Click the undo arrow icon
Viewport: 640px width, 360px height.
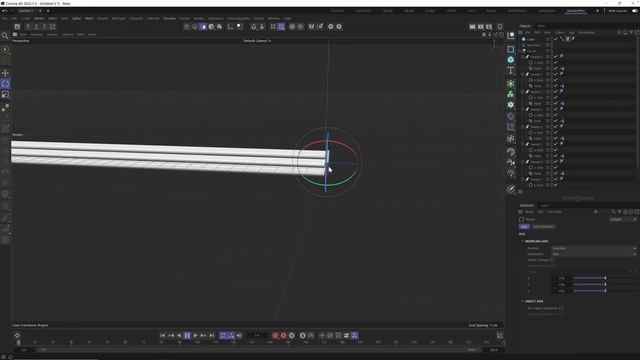(x=5, y=11)
